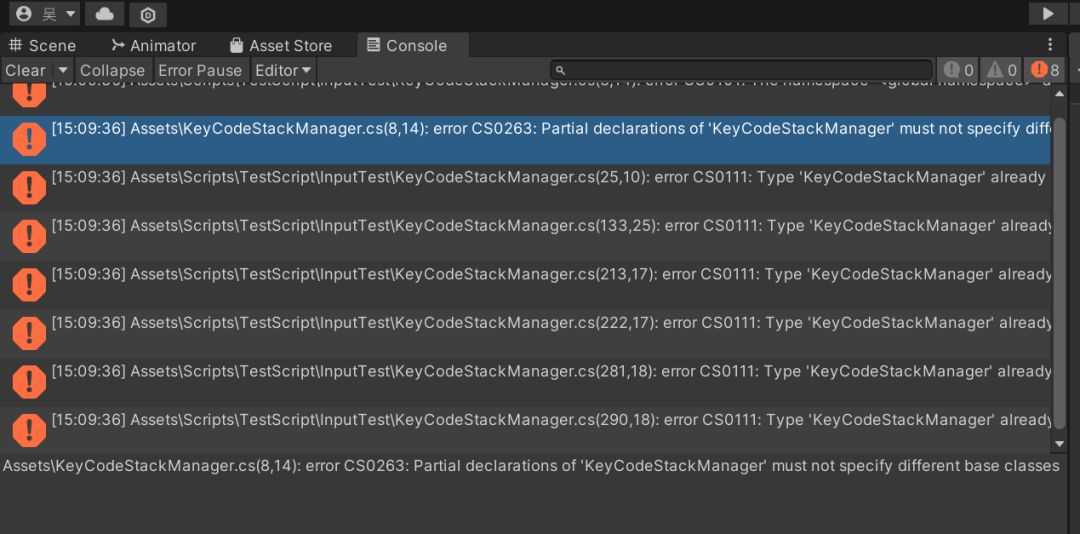The height and width of the screenshot is (534, 1080).
Task: Open the Asset Store tab
Action: [280, 45]
